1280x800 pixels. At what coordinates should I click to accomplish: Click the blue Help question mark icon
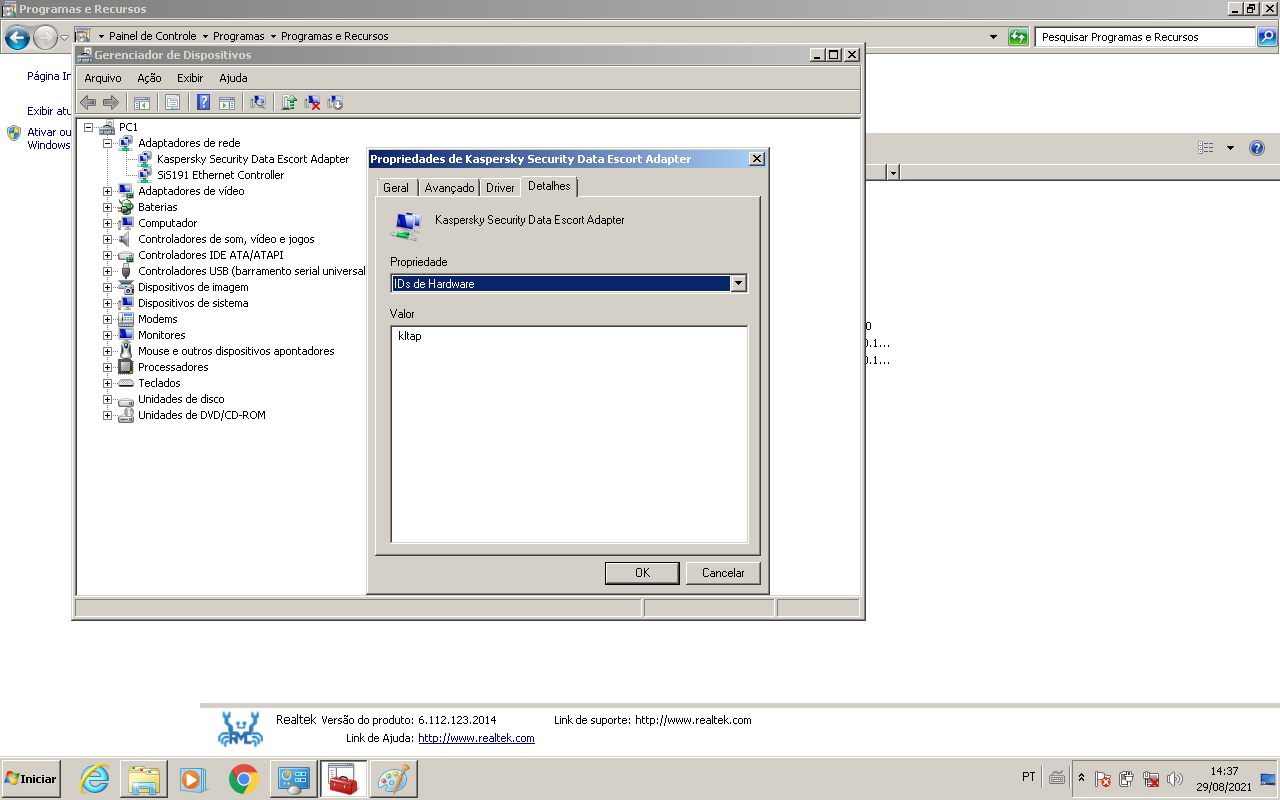coord(203,102)
